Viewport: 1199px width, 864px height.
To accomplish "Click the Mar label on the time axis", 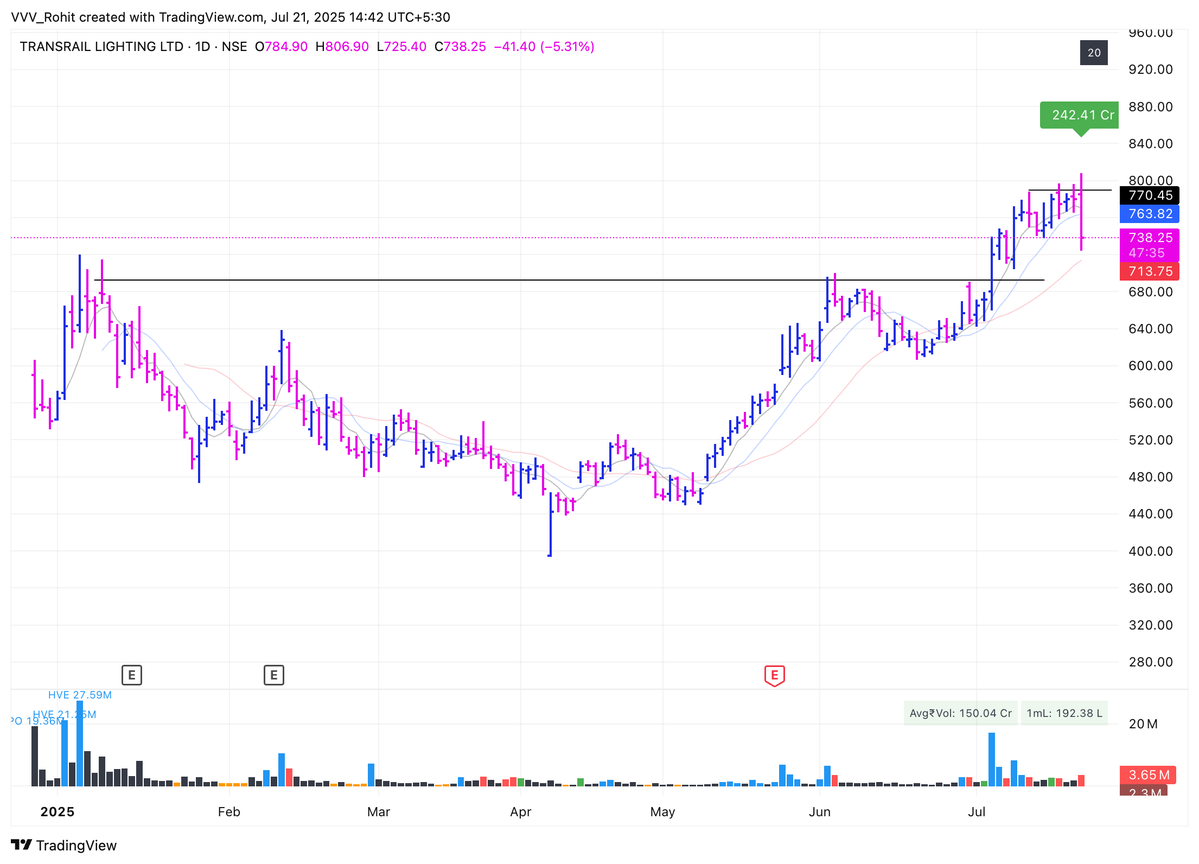I will point(379,811).
